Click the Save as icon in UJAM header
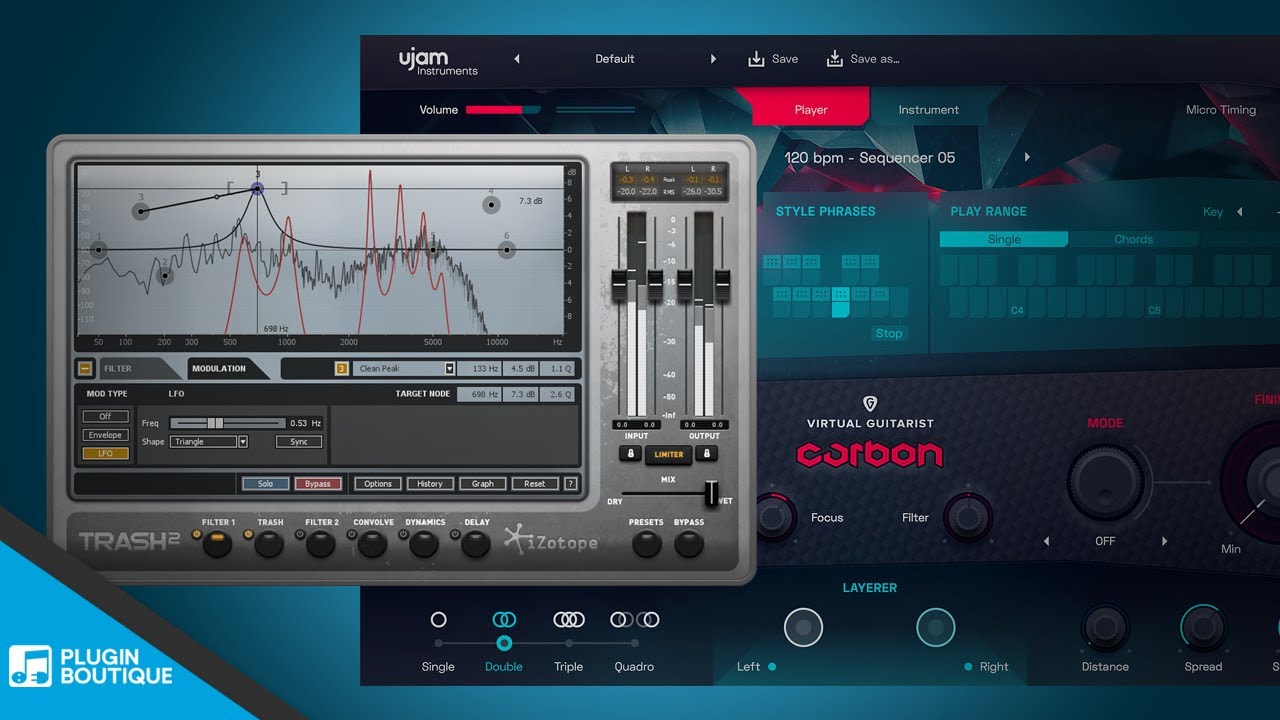Screen dimensions: 1280x720 coord(834,59)
